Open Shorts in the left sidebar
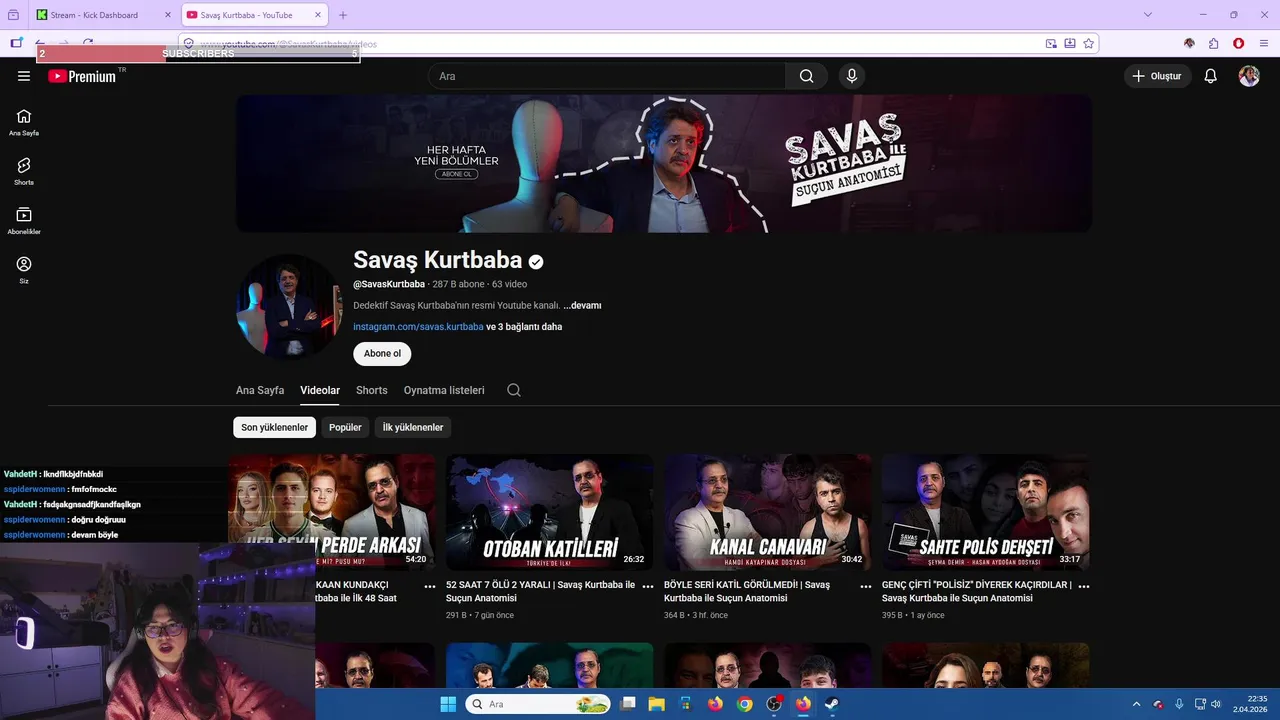 (24, 172)
